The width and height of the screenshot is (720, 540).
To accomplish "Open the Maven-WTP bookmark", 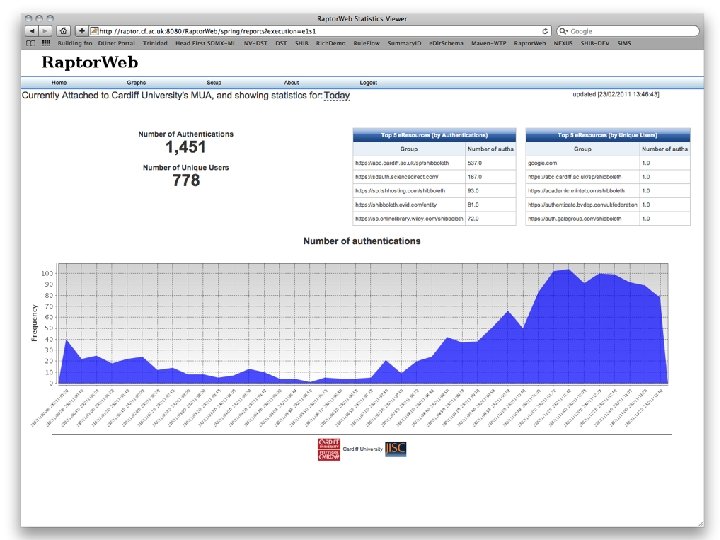I will pos(489,43).
